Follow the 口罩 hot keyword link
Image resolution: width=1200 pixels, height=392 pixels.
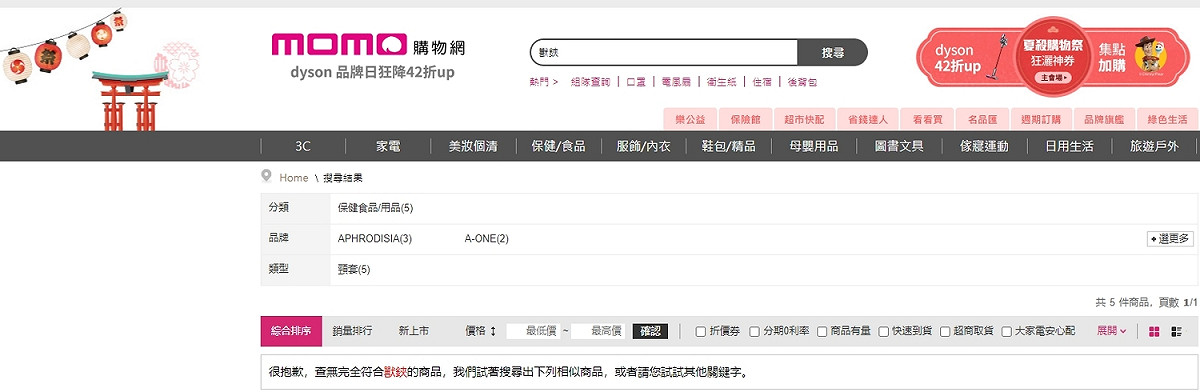tap(636, 82)
